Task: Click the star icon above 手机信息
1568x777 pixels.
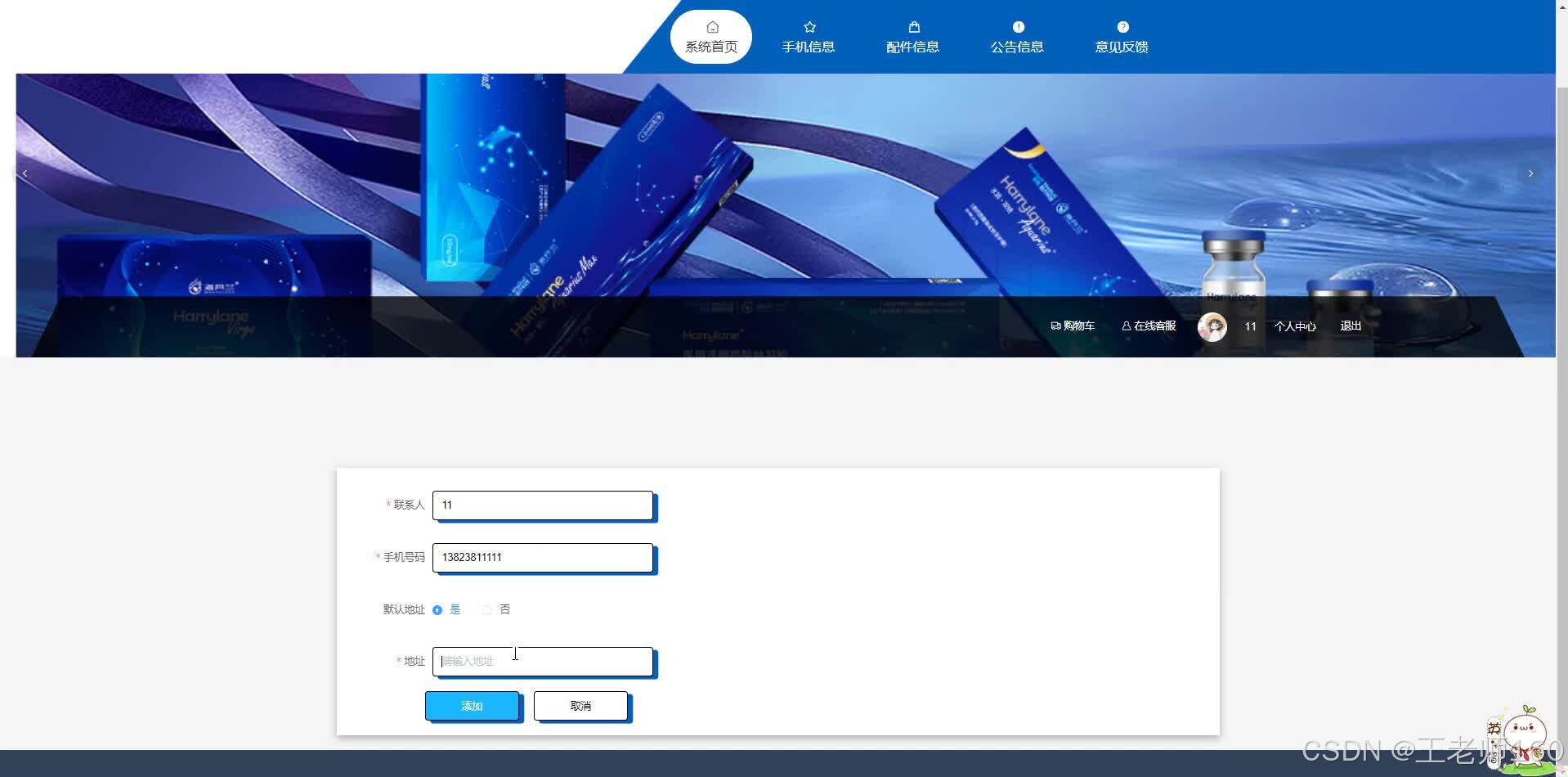Action: [x=809, y=27]
